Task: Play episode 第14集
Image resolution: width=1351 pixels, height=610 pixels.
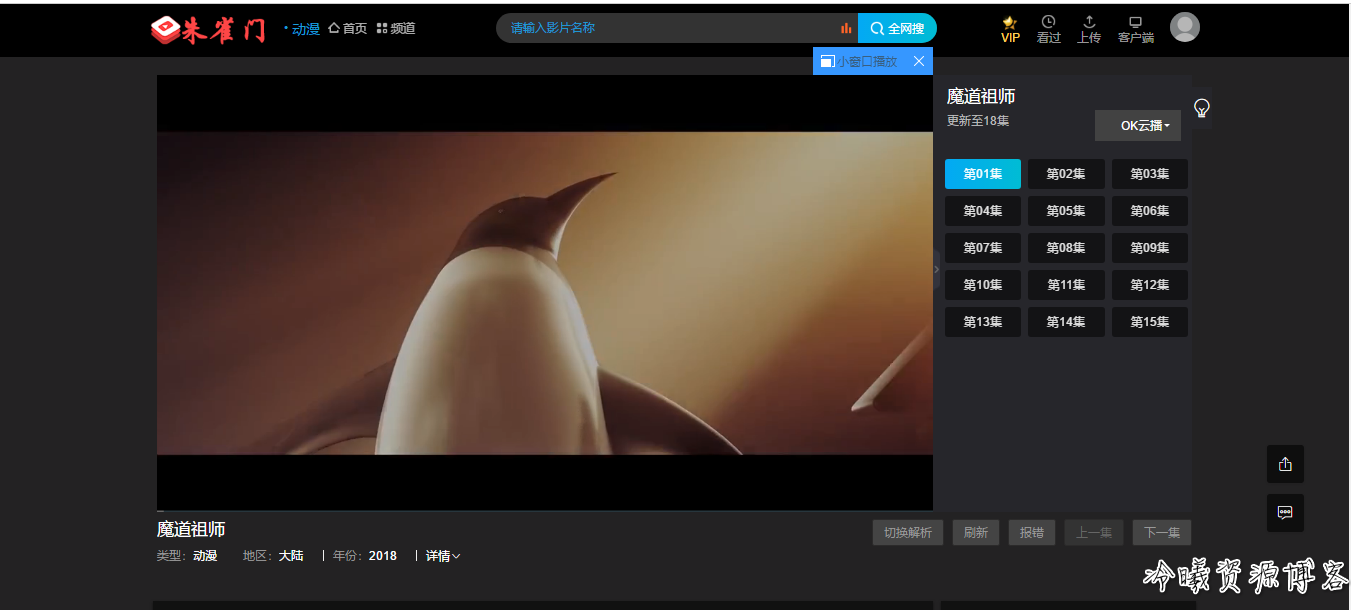Action: (1066, 322)
